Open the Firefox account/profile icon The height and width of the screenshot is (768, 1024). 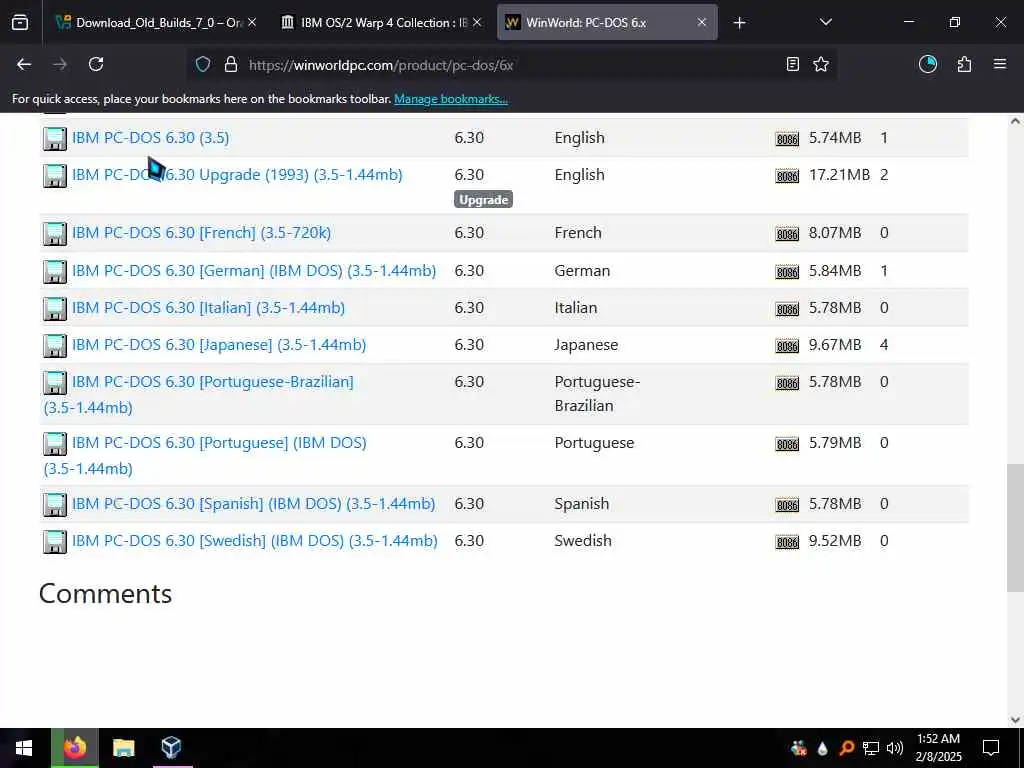[927, 64]
